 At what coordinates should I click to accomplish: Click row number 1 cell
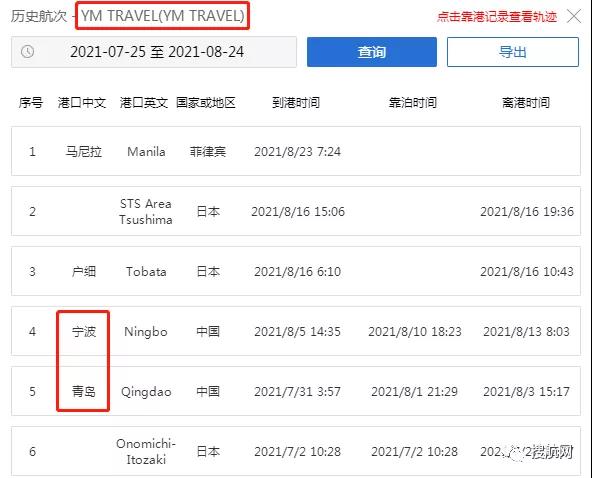[32, 152]
